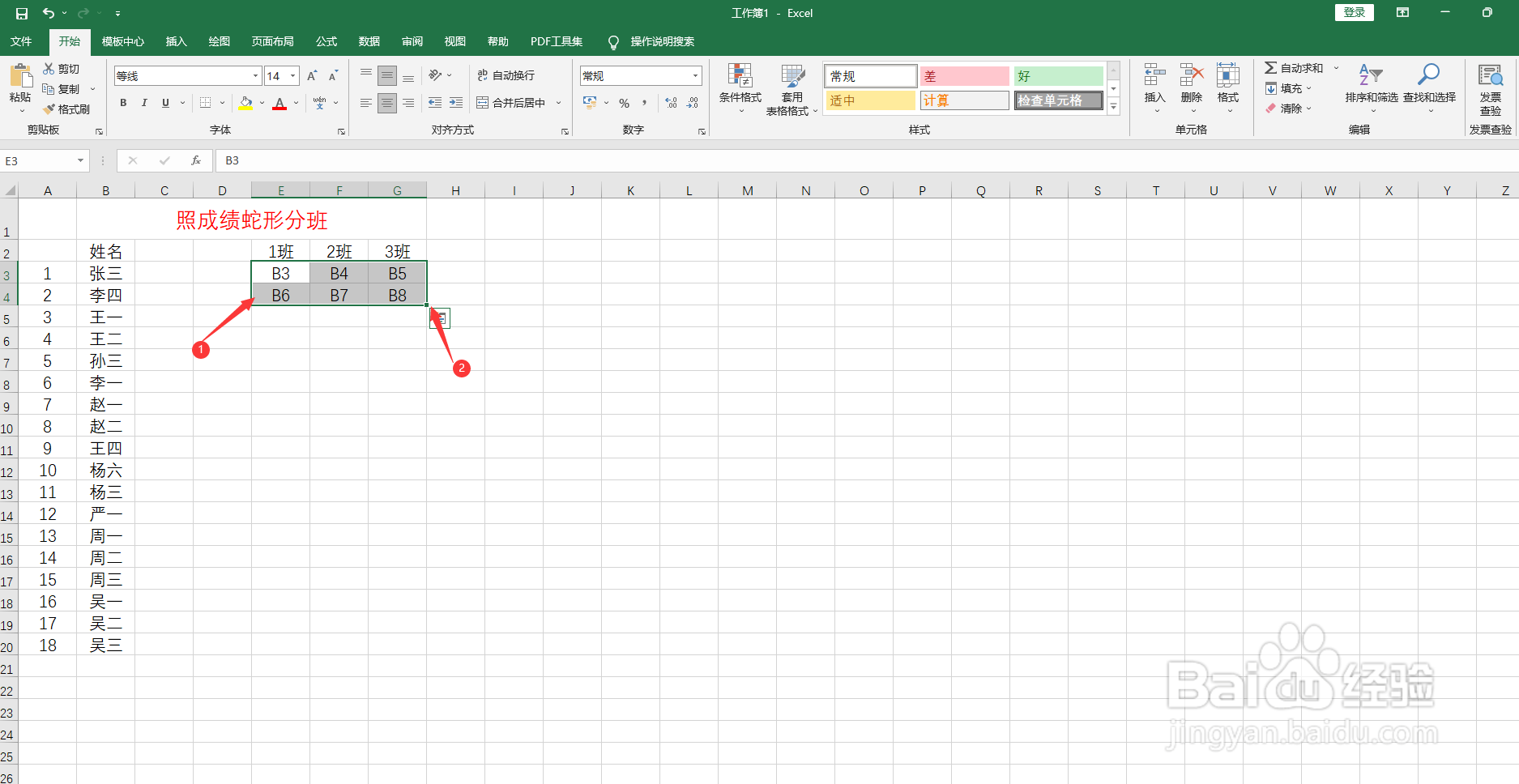Screen dimensions: 1519x784
Task: Click the AutoSum (自动求和) sigma icon
Action: click(x=1271, y=68)
